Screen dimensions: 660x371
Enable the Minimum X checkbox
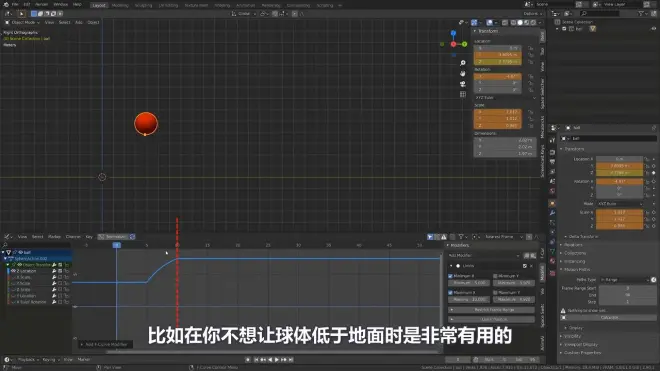[x=450, y=276]
